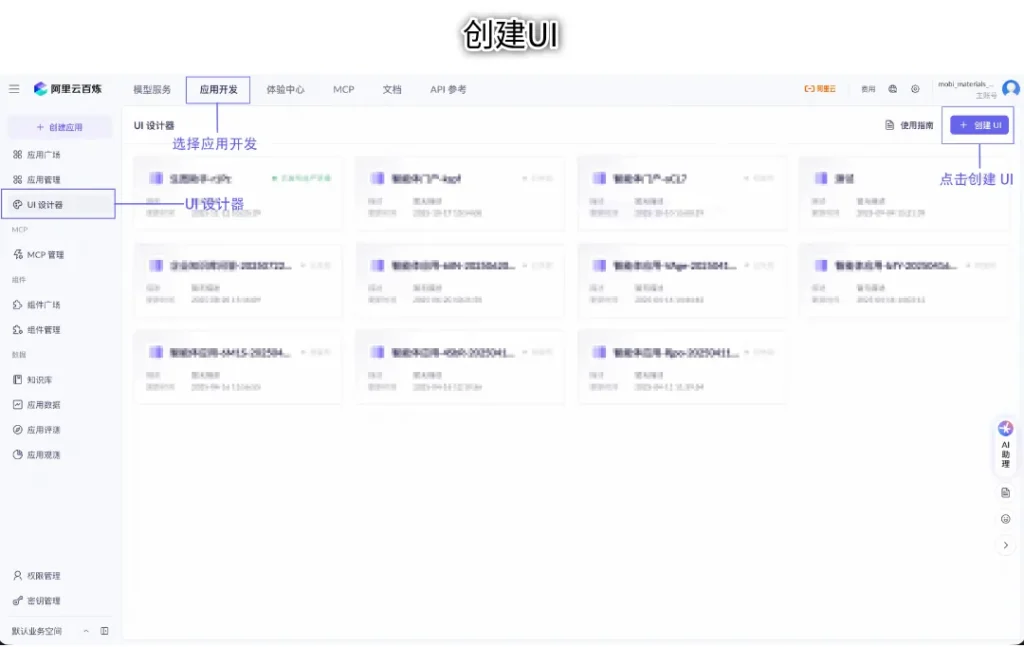Click the globe language icon in header
1024x647 pixels.
pos(892,89)
